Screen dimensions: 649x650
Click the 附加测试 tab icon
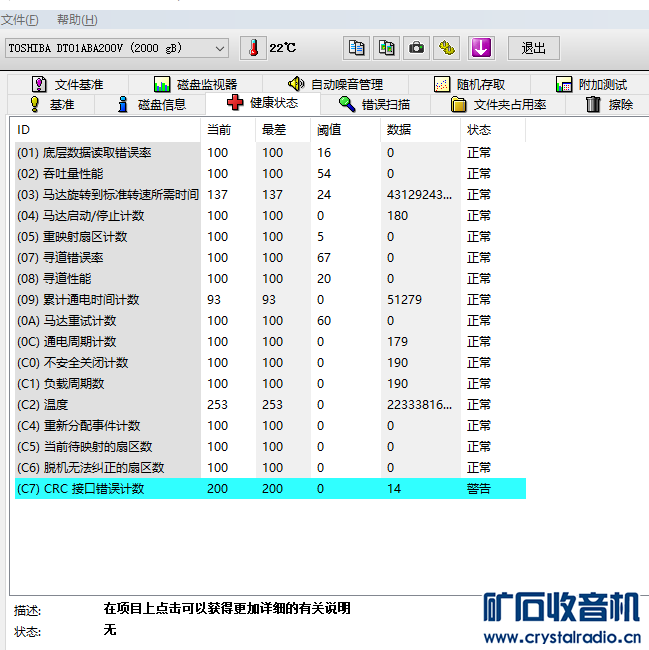point(564,85)
